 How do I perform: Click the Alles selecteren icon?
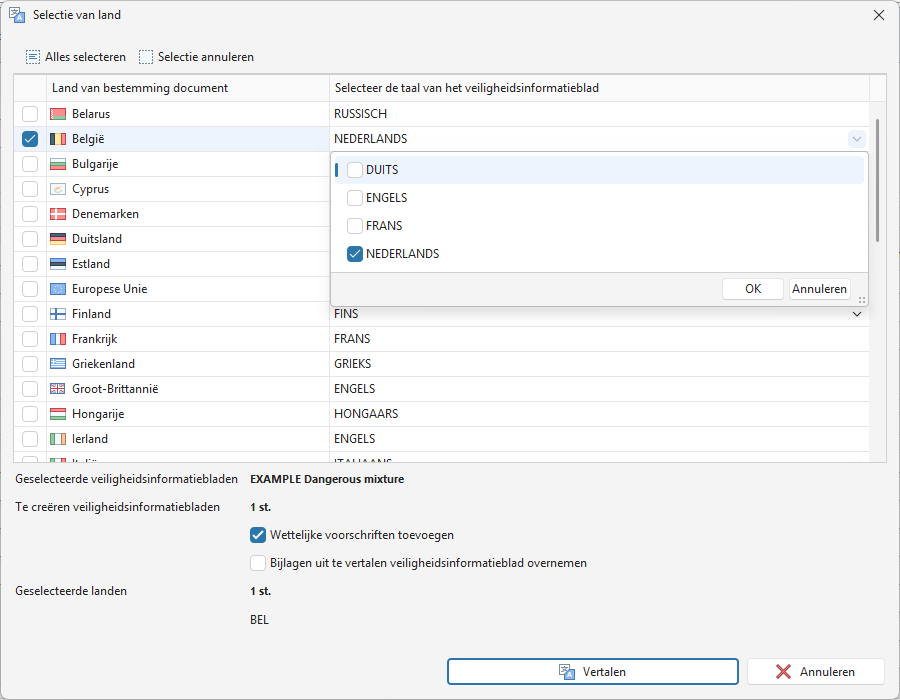pyautogui.click(x=33, y=57)
